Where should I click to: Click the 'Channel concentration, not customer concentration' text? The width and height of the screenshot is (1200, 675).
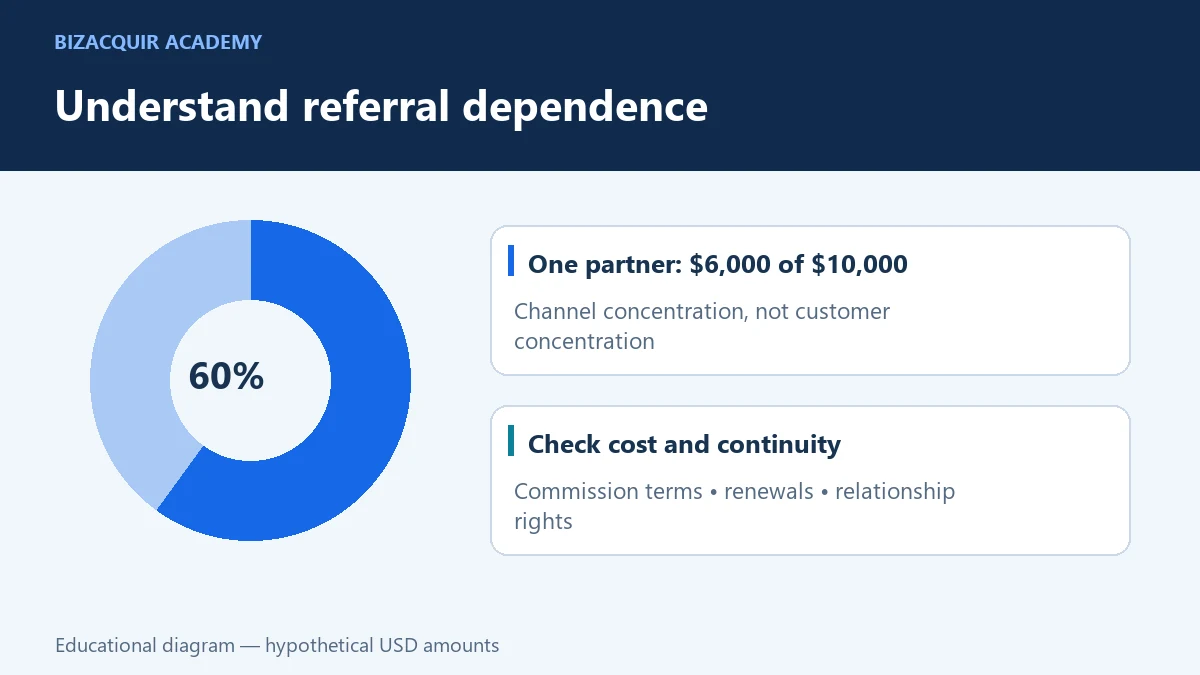click(702, 326)
